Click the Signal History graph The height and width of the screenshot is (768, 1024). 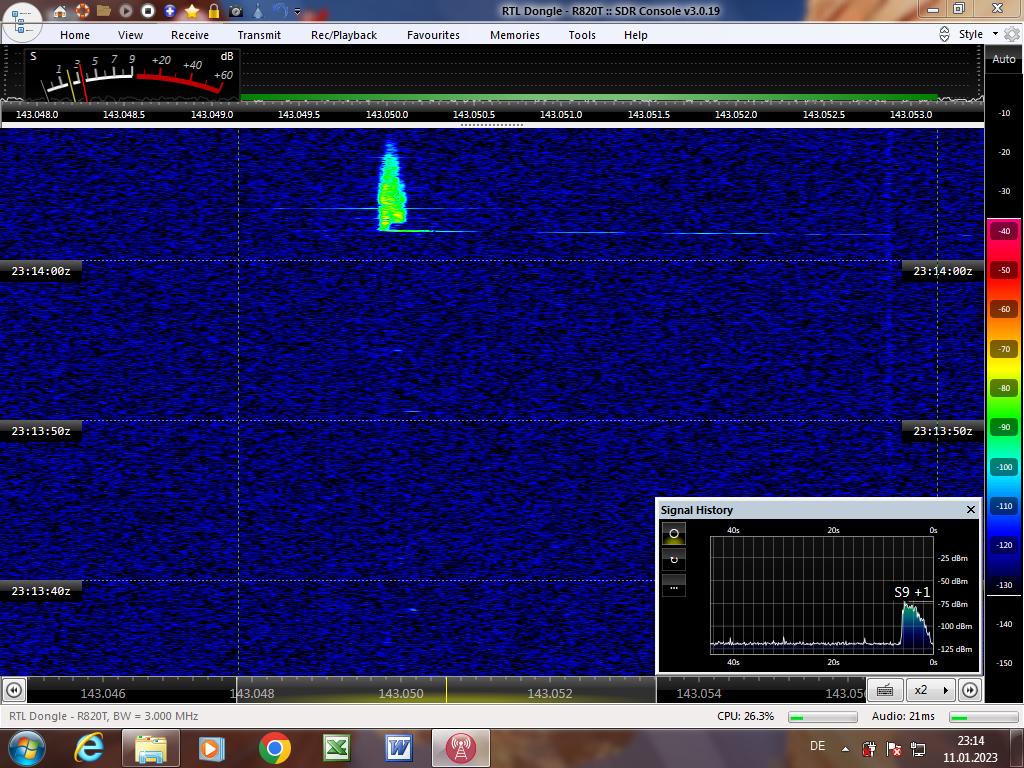(x=822, y=595)
